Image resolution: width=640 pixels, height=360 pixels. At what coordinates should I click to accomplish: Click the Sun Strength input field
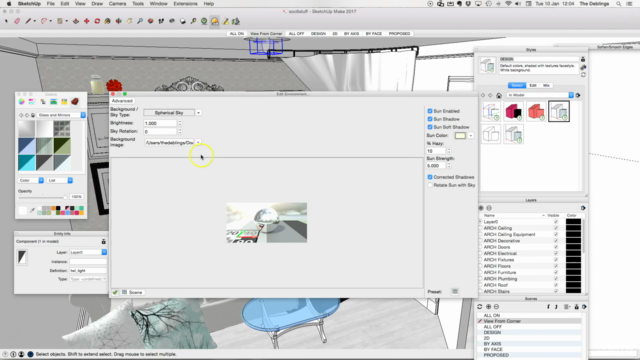[436, 166]
